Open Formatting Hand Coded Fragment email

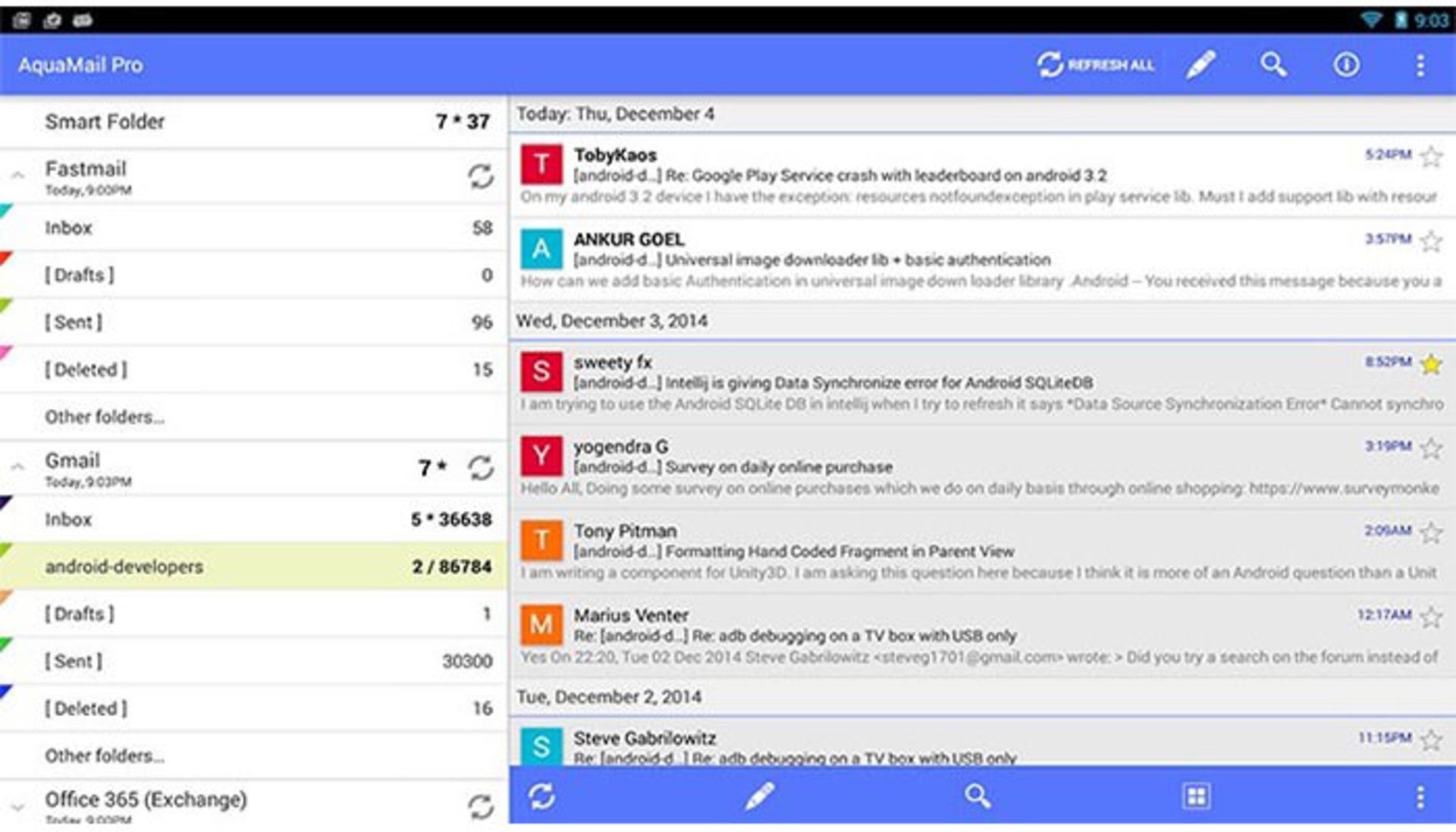(793, 551)
